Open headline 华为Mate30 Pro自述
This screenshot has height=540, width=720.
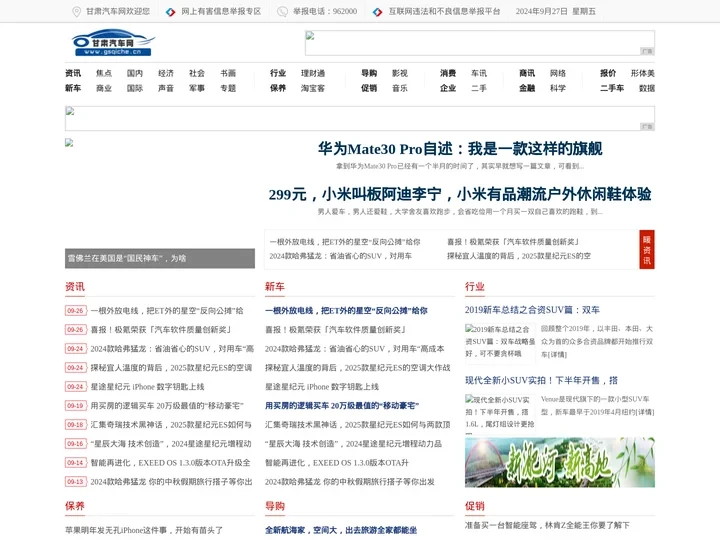pos(460,148)
